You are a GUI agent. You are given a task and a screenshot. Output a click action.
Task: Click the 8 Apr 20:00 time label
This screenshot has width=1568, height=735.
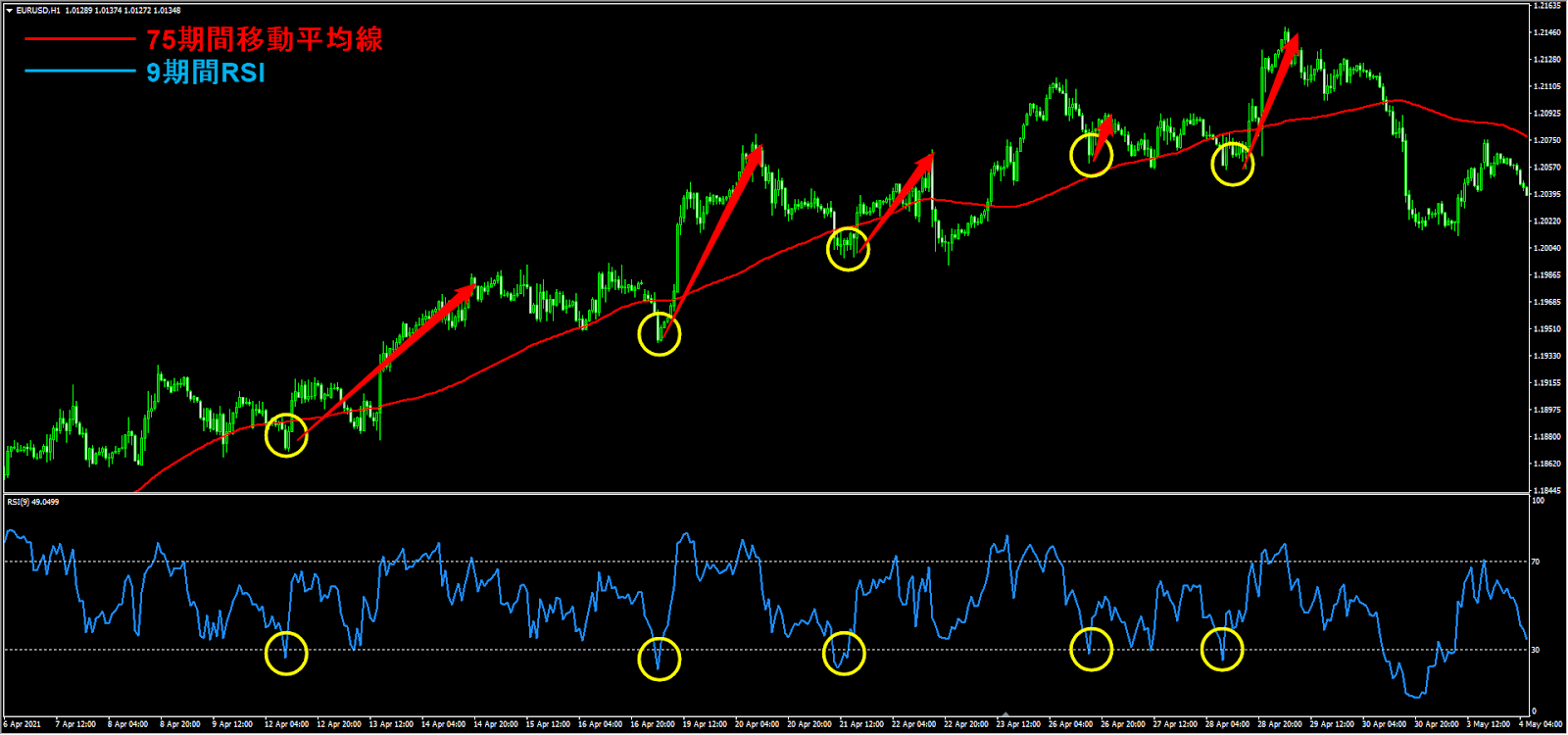[180, 724]
